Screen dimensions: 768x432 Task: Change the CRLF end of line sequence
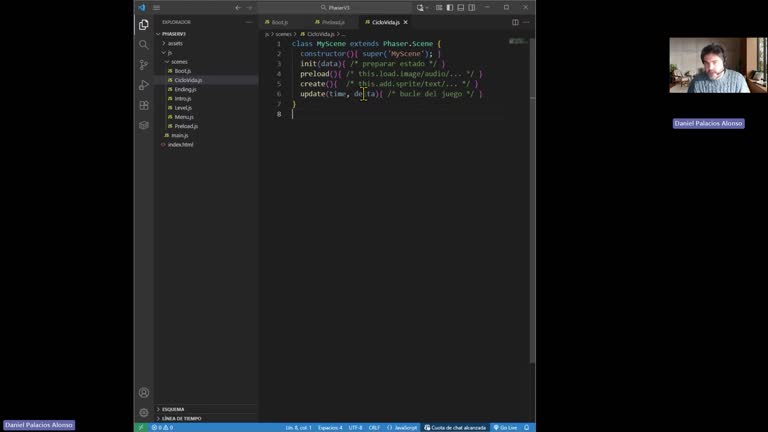pyautogui.click(x=374, y=428)
